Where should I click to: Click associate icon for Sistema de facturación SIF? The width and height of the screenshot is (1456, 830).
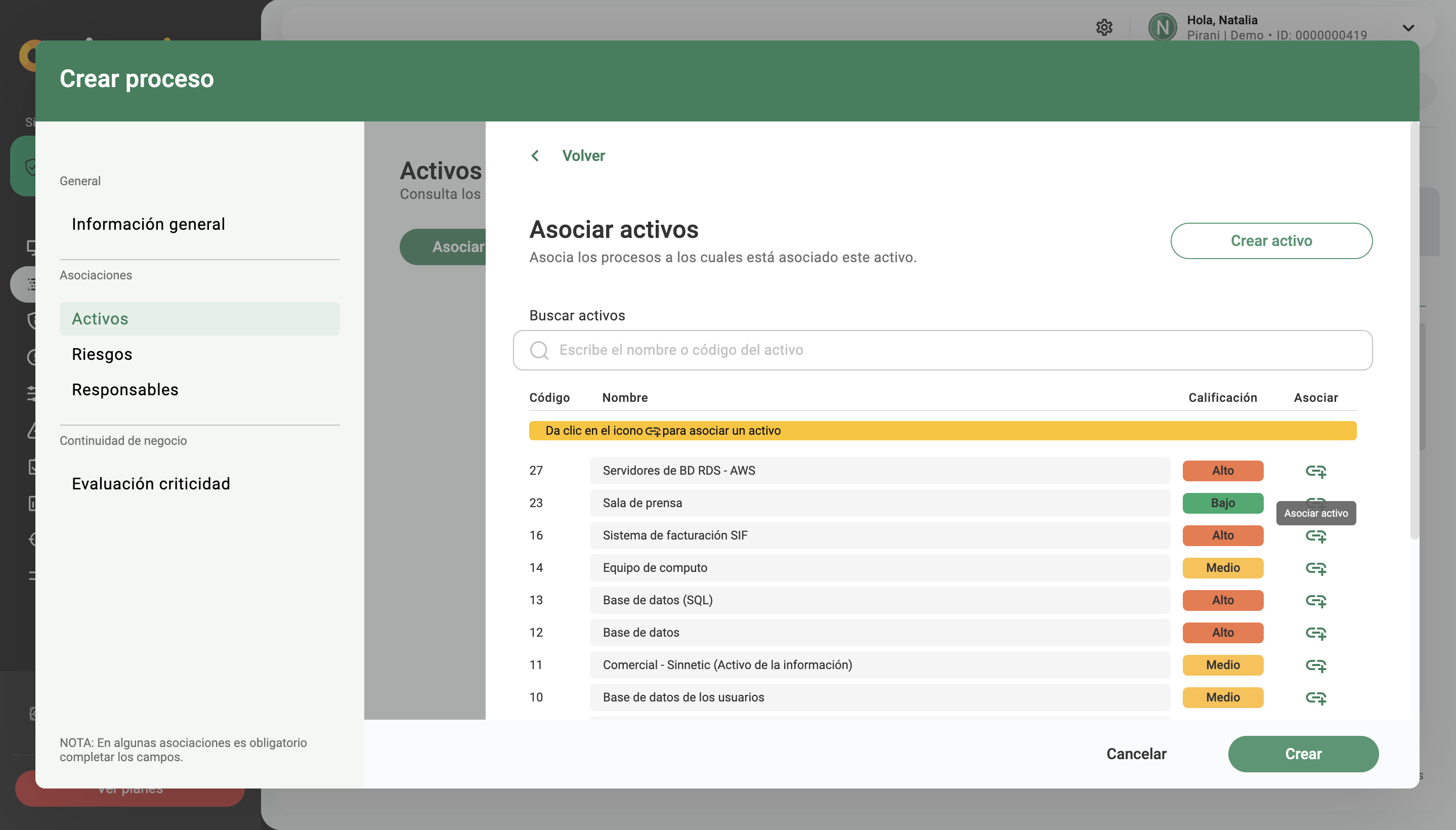tap(1316, 536)
